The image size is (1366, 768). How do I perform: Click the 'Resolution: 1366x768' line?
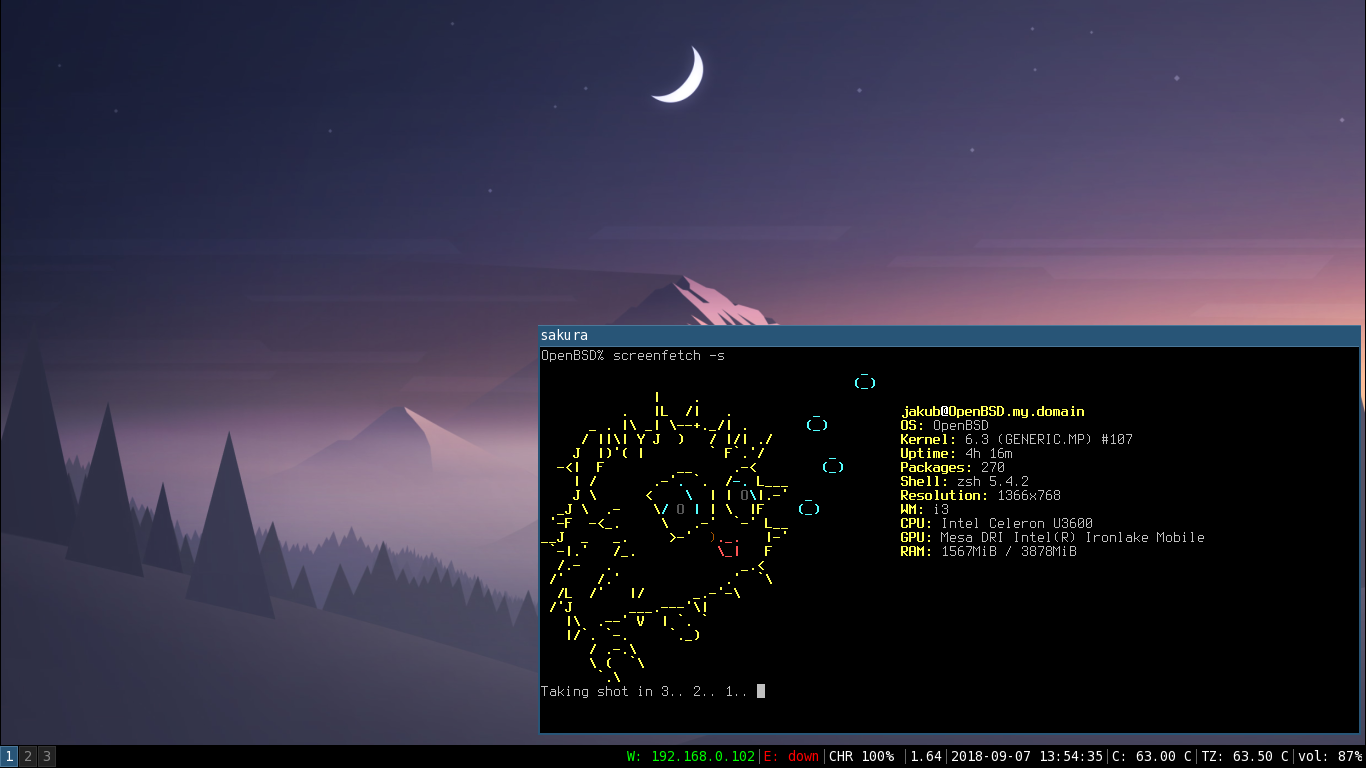coord(980,496)
